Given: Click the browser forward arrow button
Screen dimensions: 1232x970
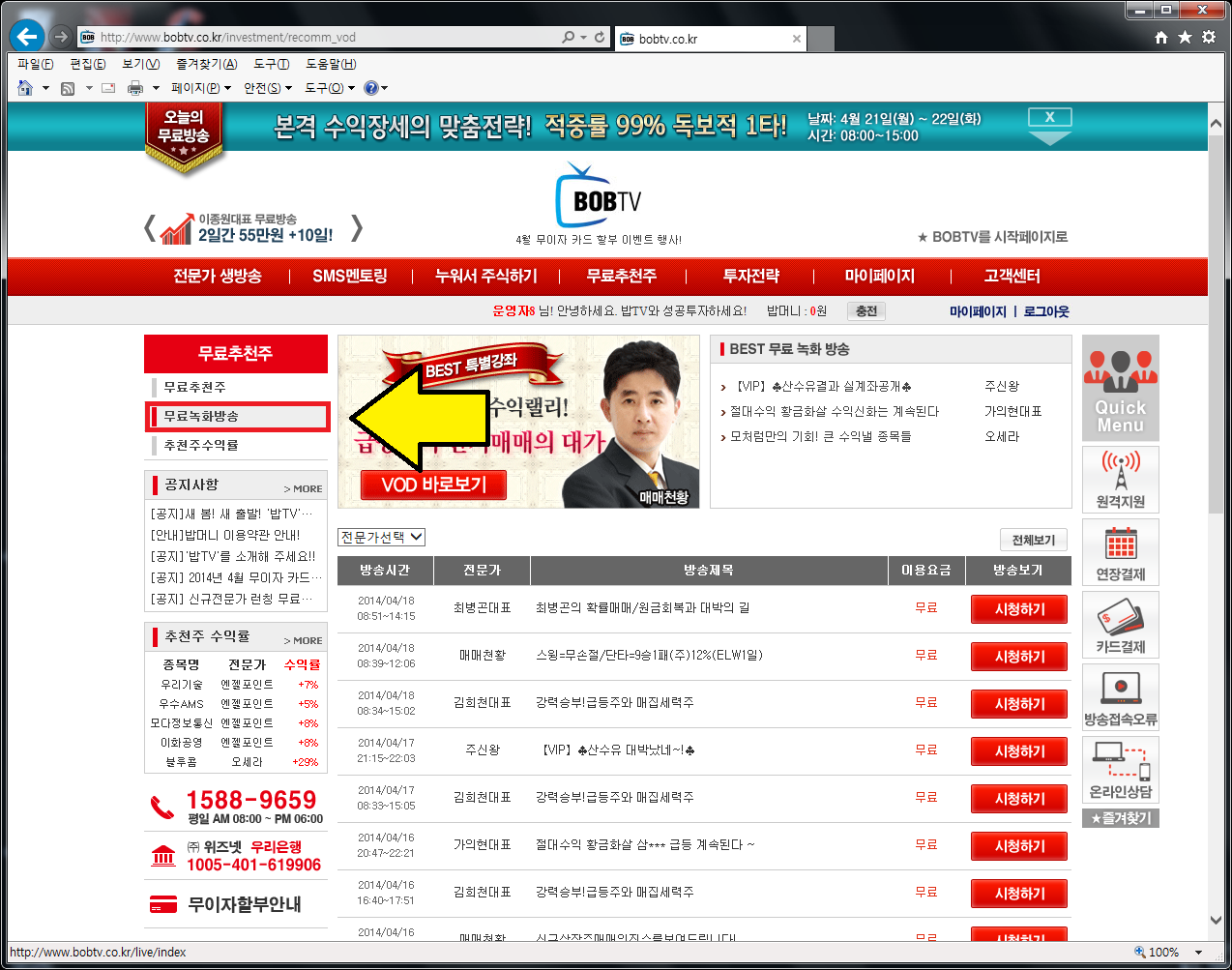Looking at the screenshot, I should click(x=61, y=37).
